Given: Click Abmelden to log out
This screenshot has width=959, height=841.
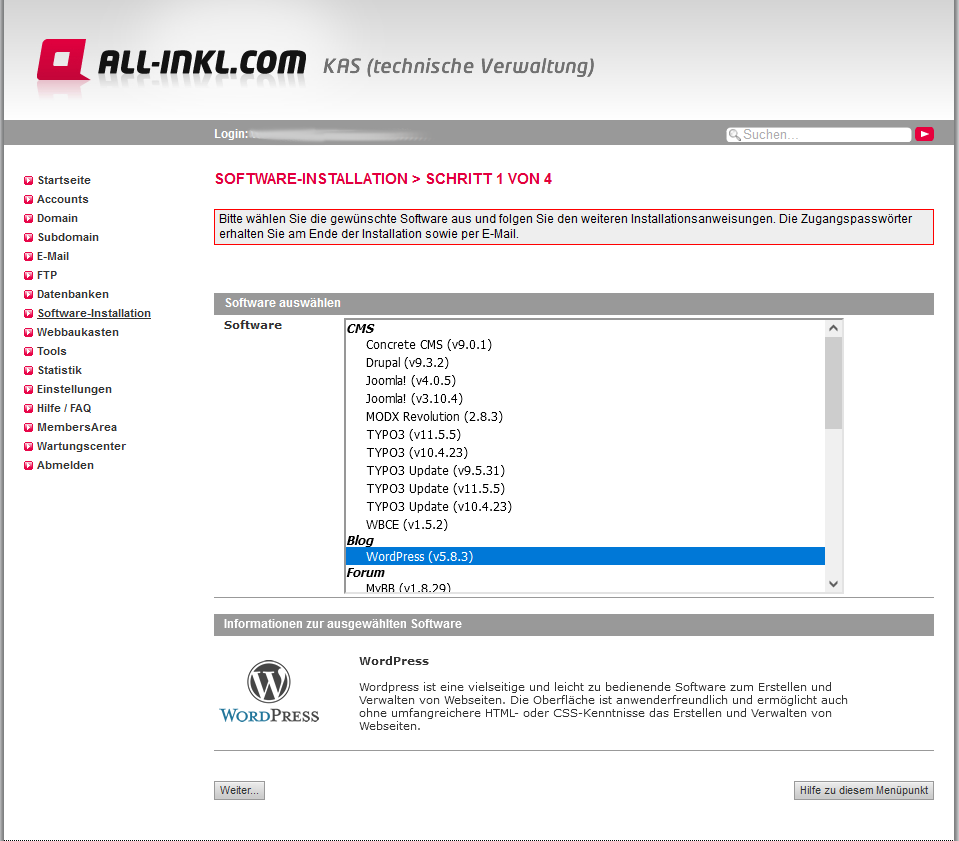Looking at the screenshot, I should pyautogui.click(x=65, y=464).
